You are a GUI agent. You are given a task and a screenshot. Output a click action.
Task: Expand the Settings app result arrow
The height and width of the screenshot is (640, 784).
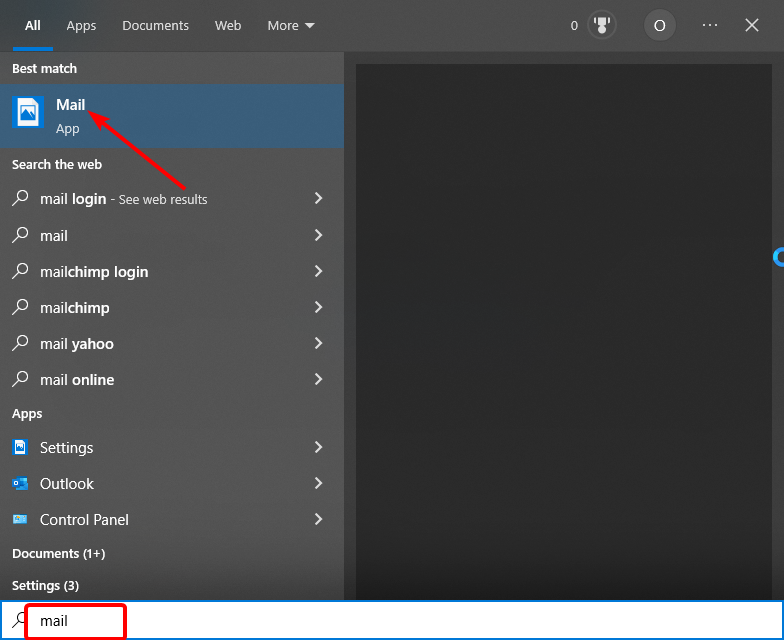[318, 447]
